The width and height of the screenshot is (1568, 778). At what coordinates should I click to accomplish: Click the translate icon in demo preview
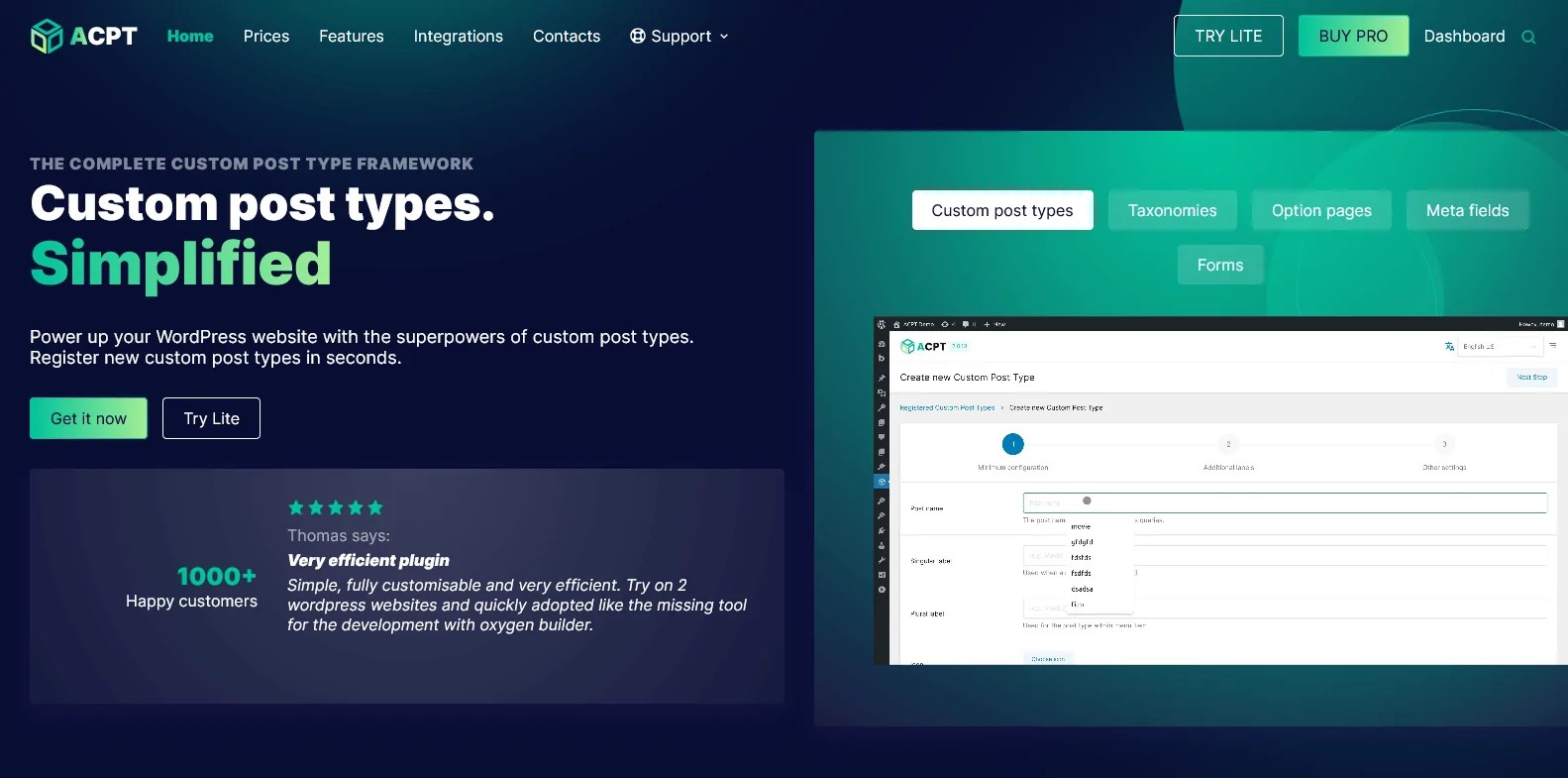point(1449,346)
